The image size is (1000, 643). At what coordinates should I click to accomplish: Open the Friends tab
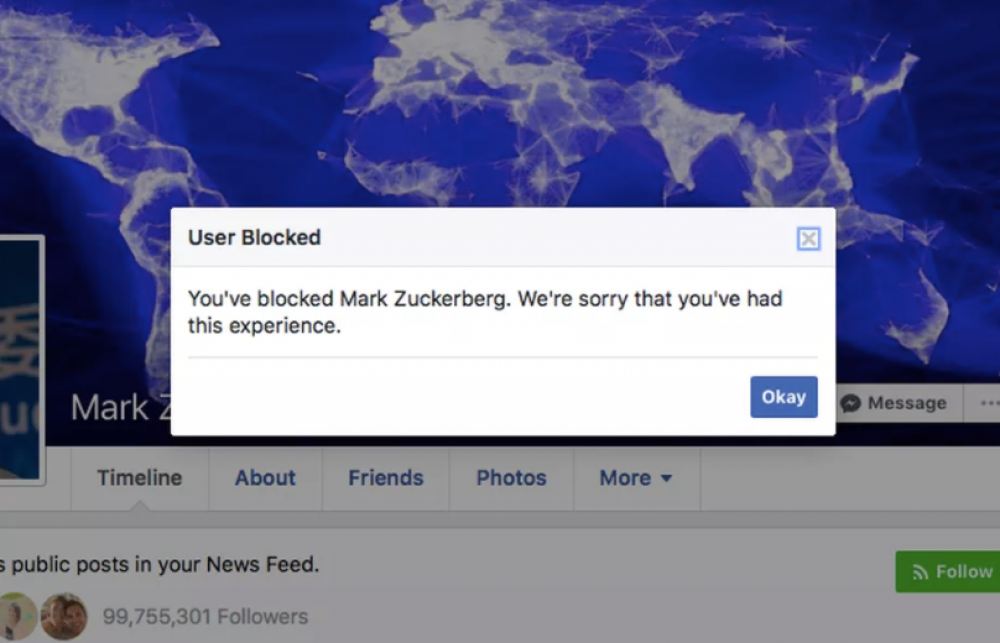(386, 478)
